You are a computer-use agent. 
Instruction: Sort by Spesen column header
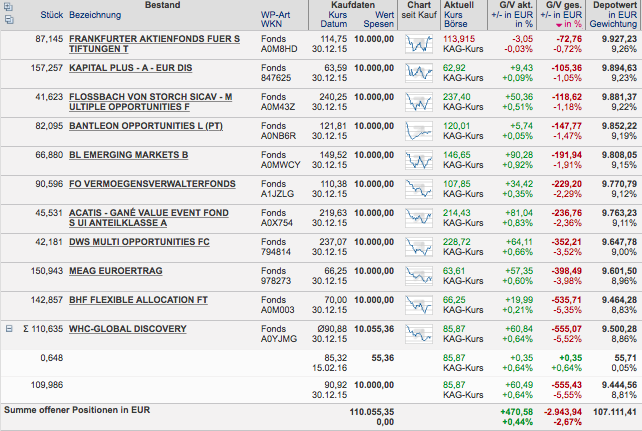point(379,24)
